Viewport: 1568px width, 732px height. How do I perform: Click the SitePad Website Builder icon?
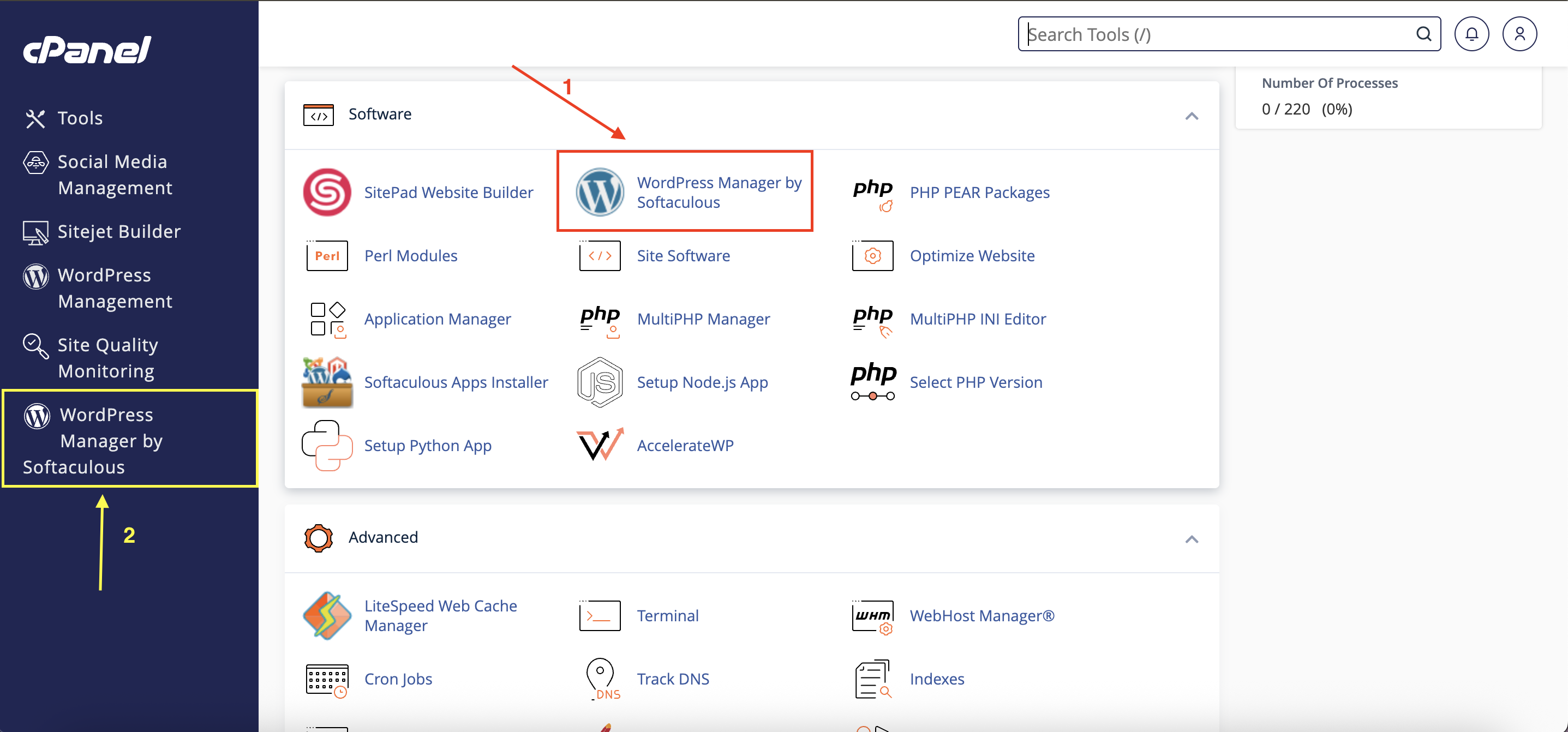[327, 193]
